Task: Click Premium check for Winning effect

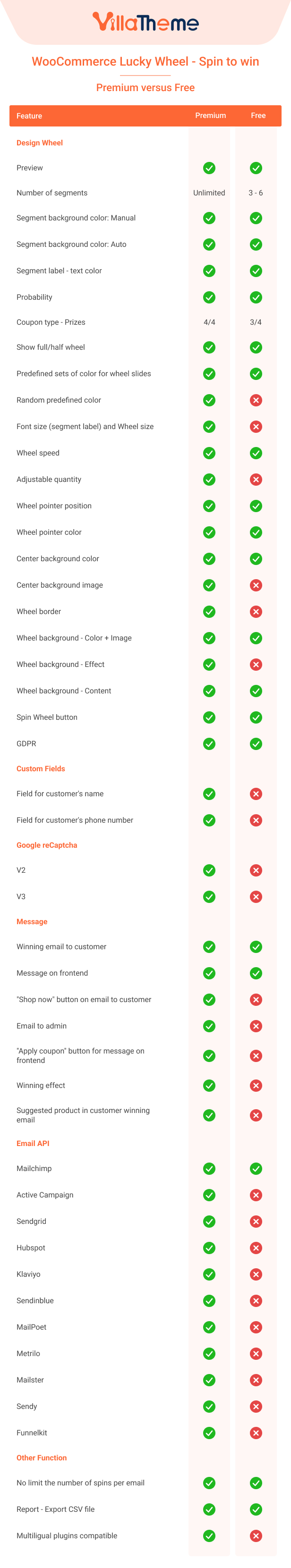Action: point(209,1085)
